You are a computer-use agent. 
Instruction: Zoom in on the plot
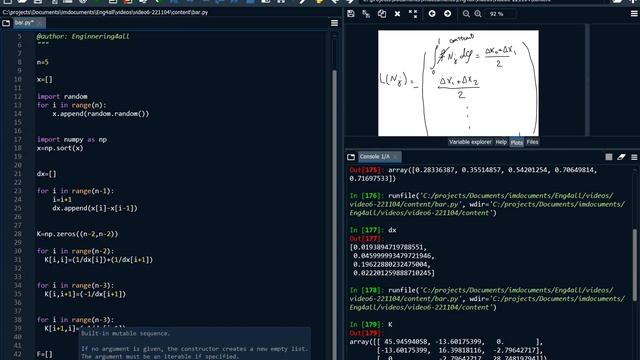coord(478,14)
